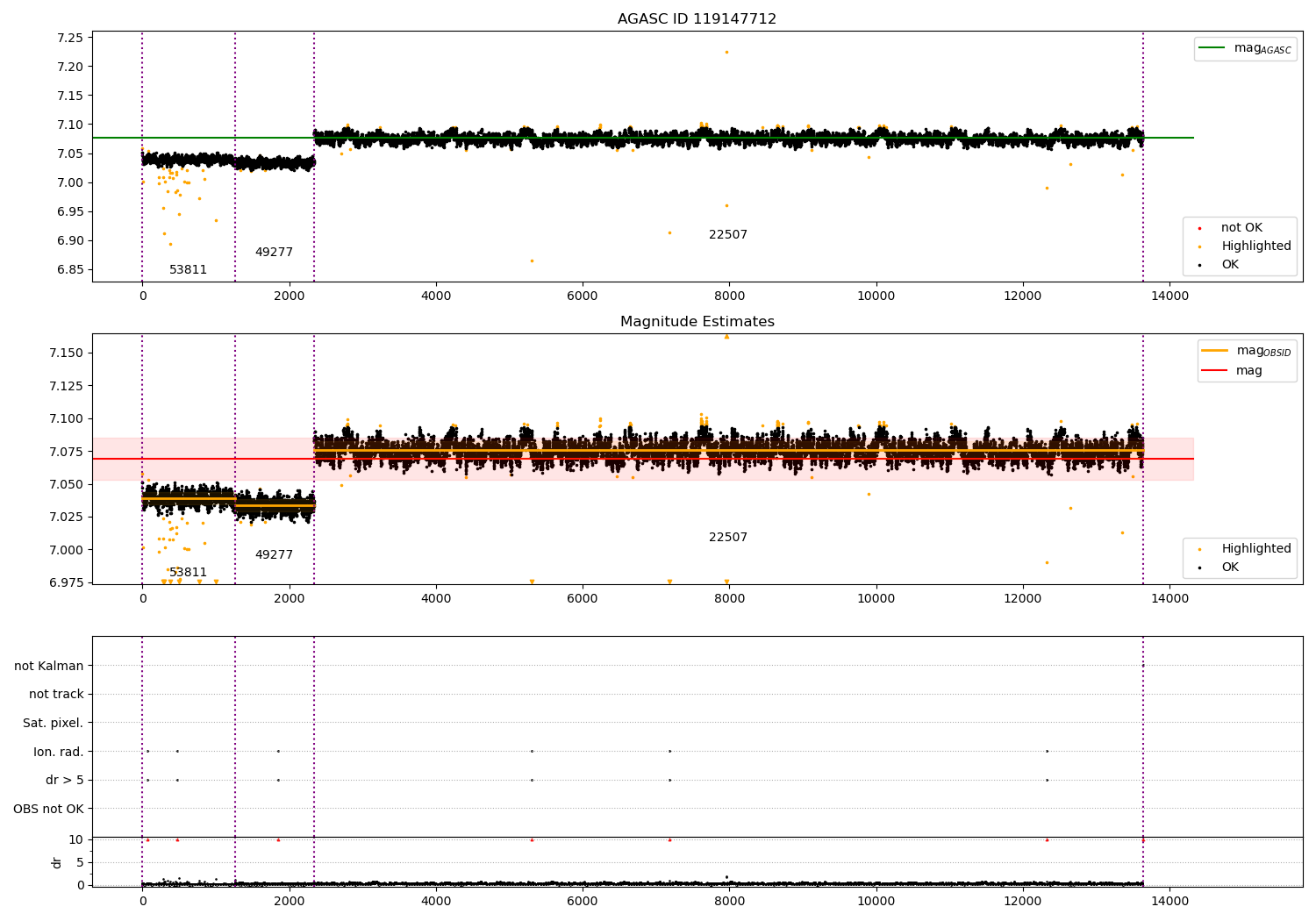Click the 'OBS not OK' row label

click(49, 809)
